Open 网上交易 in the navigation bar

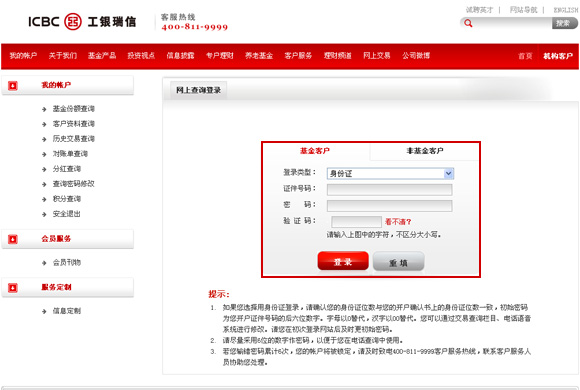coord(377,56)
